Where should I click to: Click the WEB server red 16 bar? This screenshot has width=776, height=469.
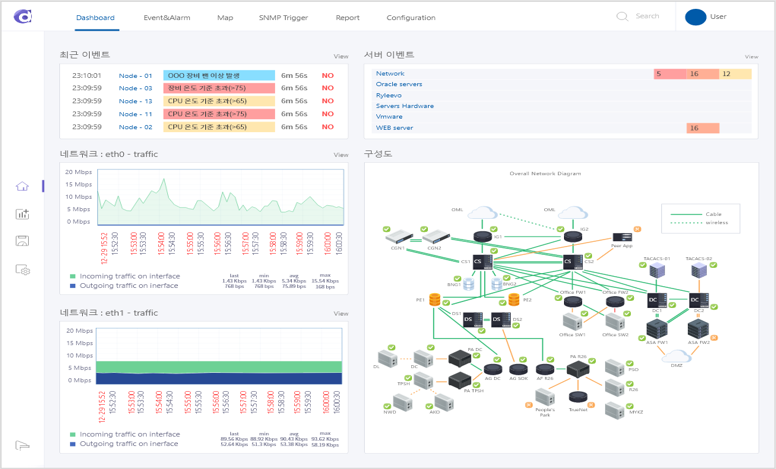click(702, 128)
